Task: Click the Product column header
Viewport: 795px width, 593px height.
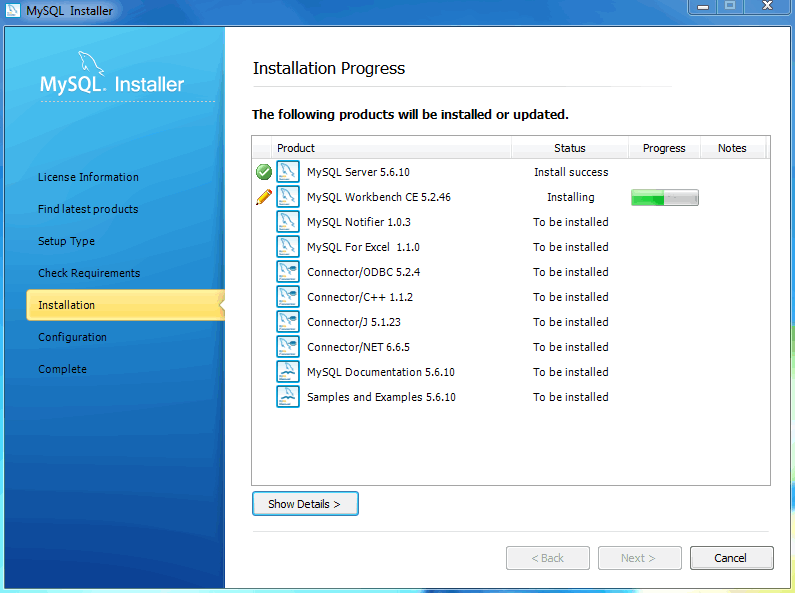Action: [391, 148]
